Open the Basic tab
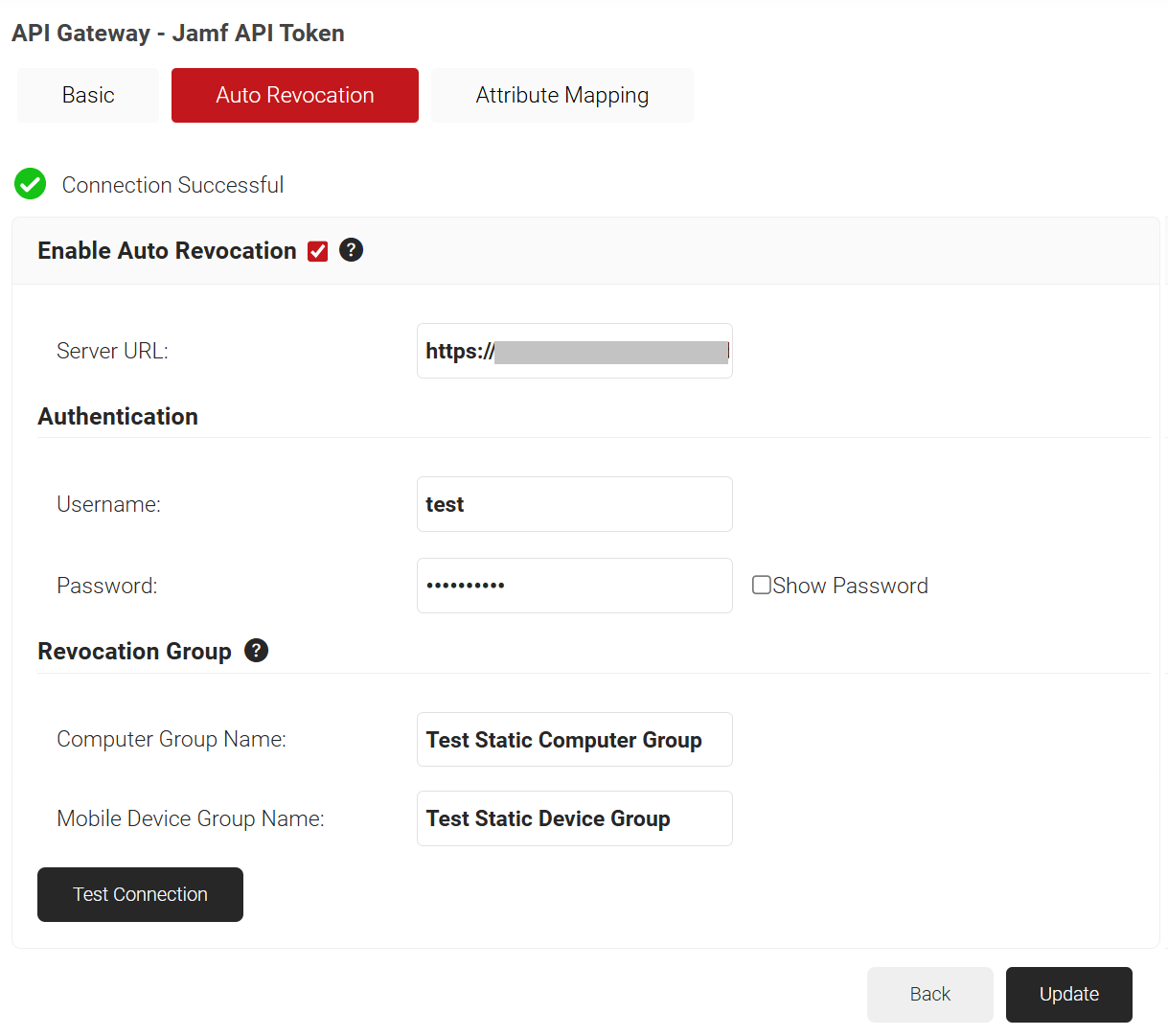The width and height of the screenshot is (1168, 1036). 88,95
